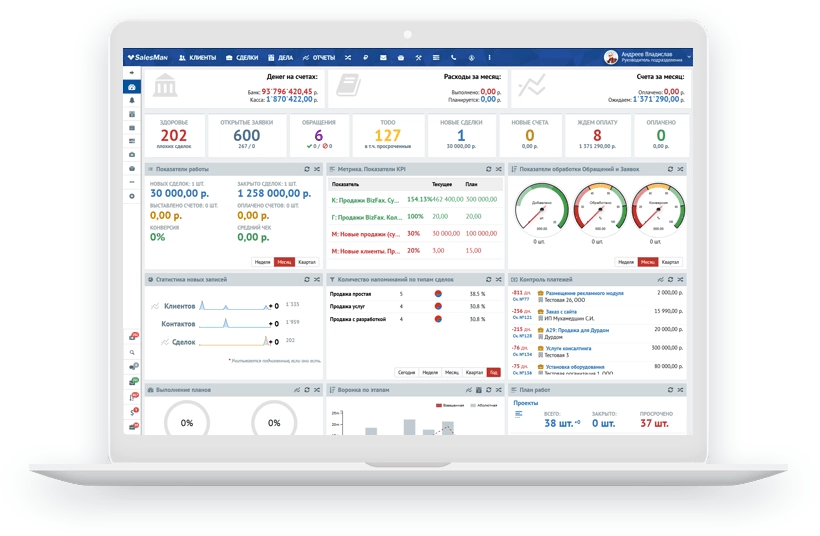Screen dimensions: 820x536
Task: Click the search magnifier icon in sidebar
Action: pyautogui.click(x=132, y=352)
